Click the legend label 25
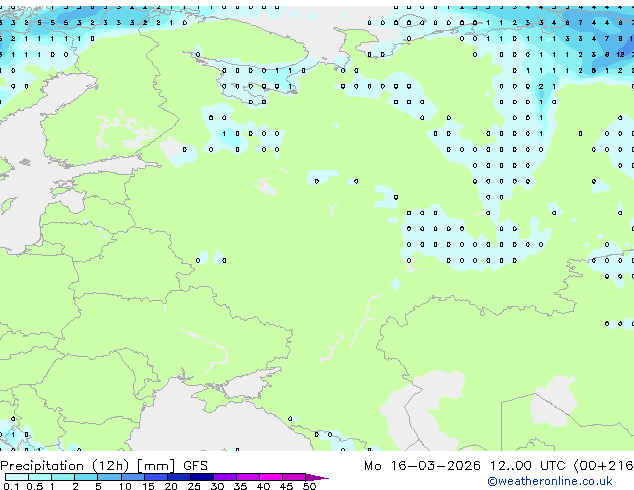The image size is (634, 490). [194, 486]
